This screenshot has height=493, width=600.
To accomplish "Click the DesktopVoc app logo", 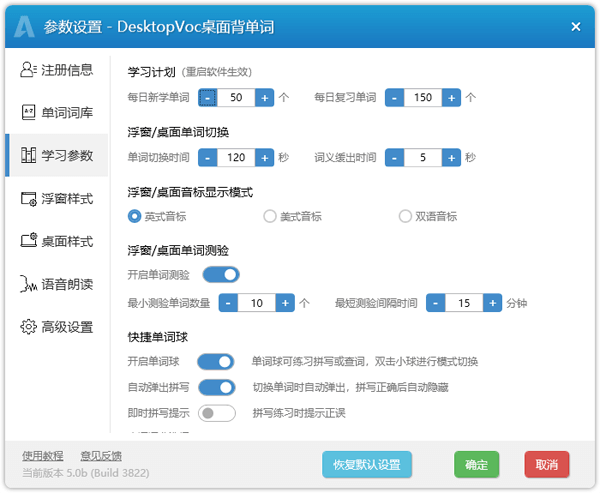I will (24, 27).
